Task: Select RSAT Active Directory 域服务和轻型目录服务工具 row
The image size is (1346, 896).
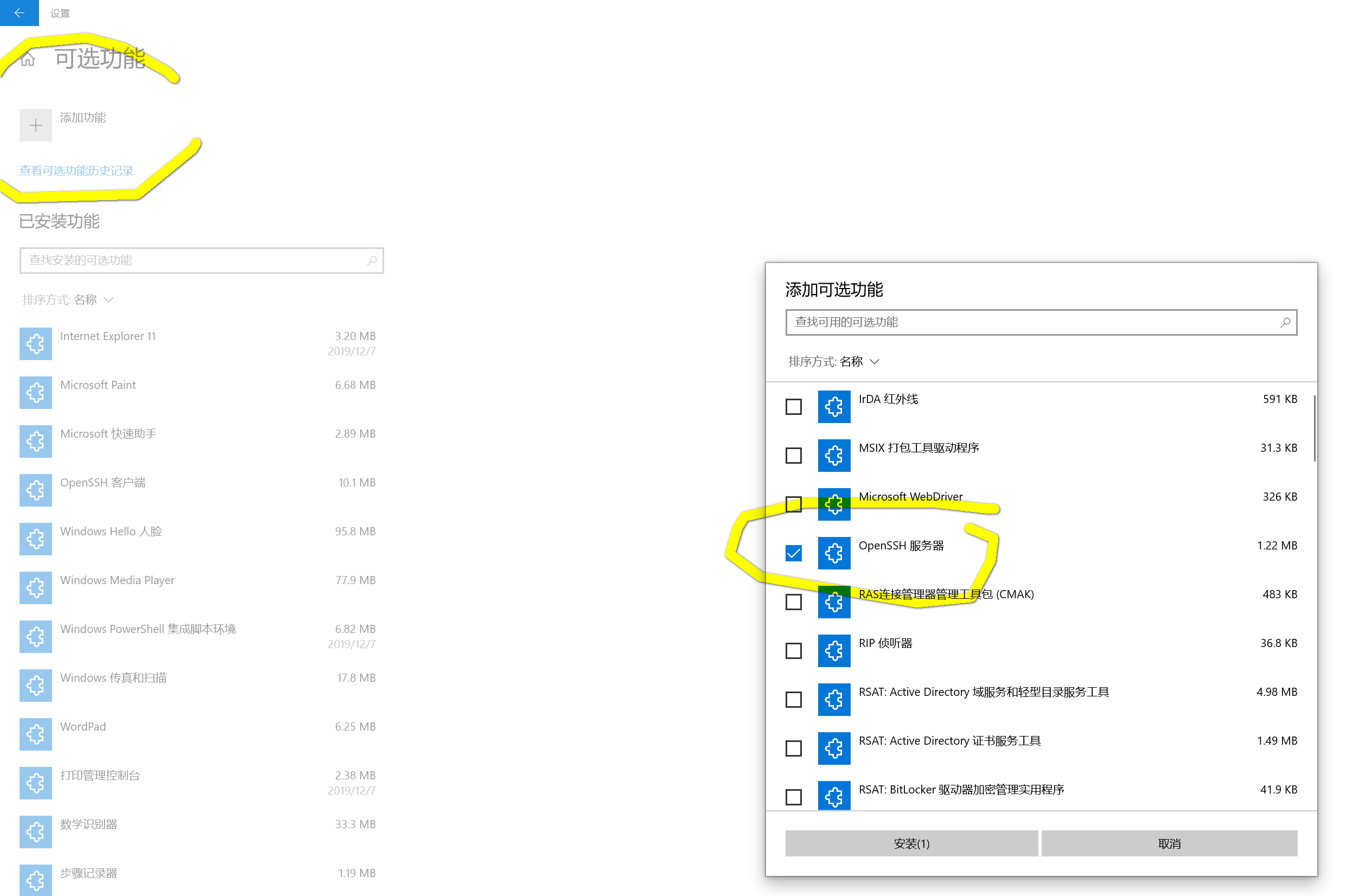Action: (x=1041, y=700)
